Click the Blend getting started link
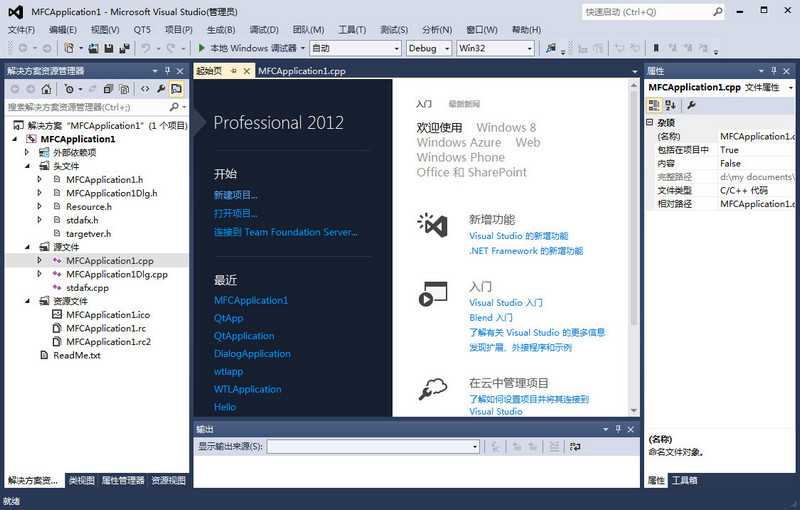Screen dimensions: 800x510 491,318
